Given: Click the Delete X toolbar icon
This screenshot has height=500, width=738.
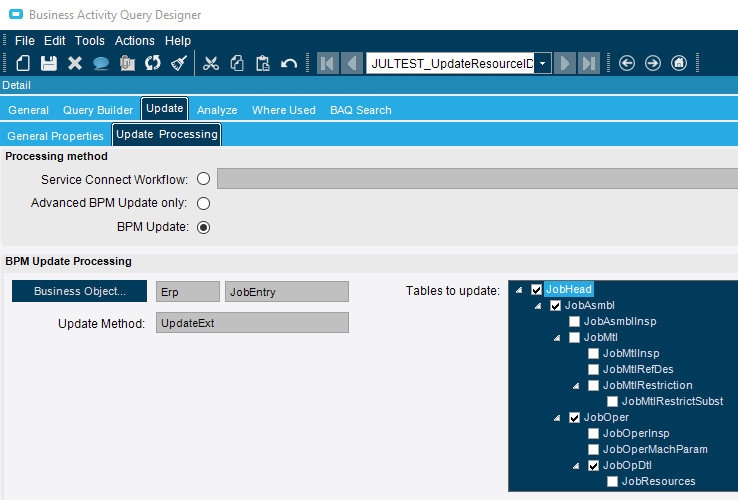Looking at the screenshot, I should pos(74,63).
